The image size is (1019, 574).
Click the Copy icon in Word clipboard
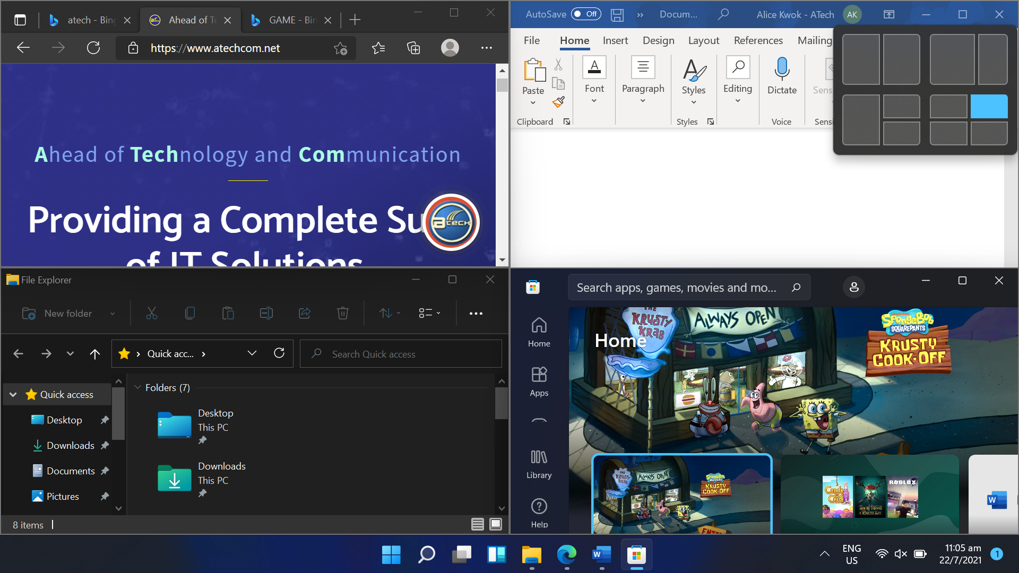coord(558,83)
